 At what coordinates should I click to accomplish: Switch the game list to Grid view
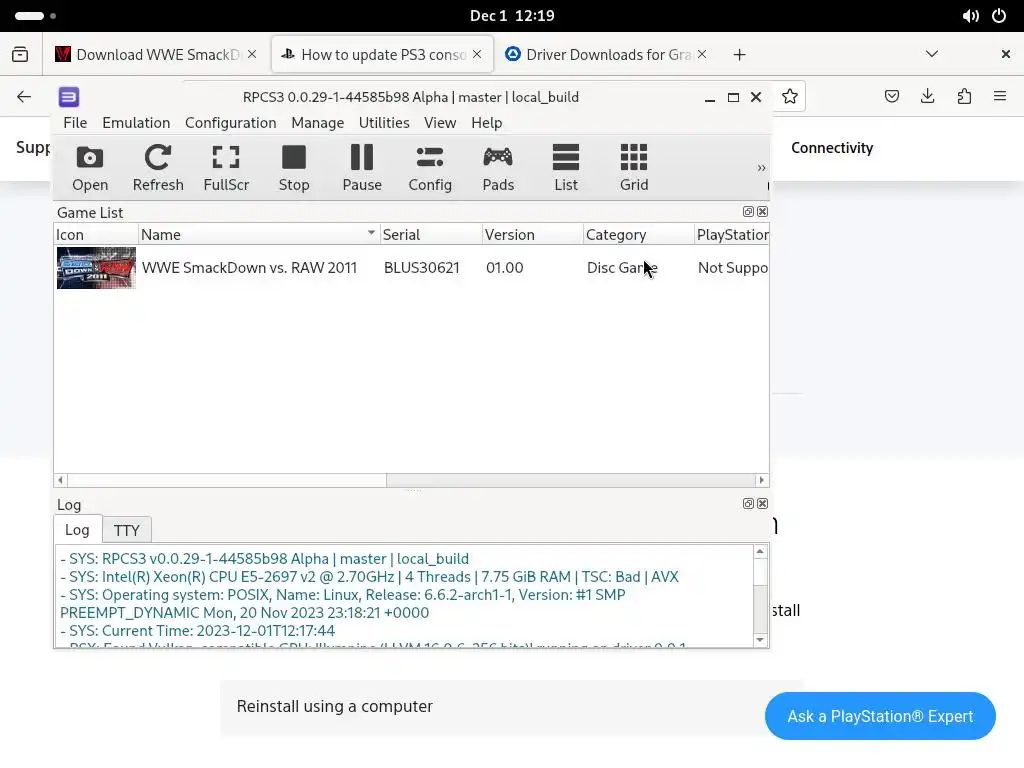coord(633,168)
